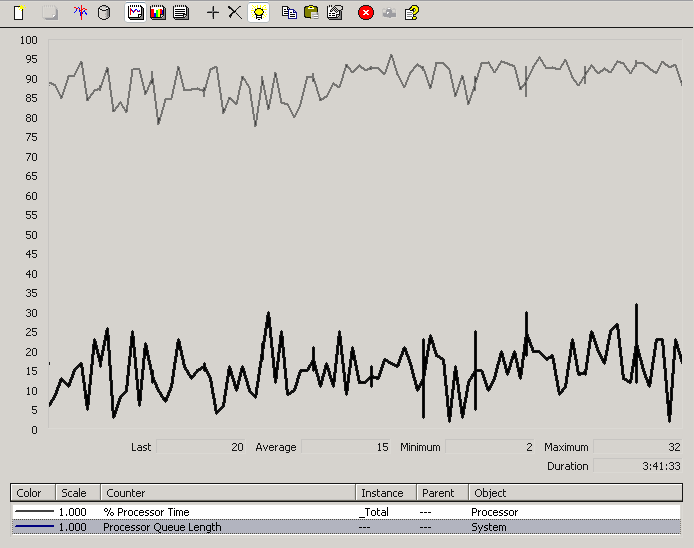This screenshot has height=548, width=694.
Task: Sort by Instance column header
Action: pyautogui.click(x=386, y=493)
